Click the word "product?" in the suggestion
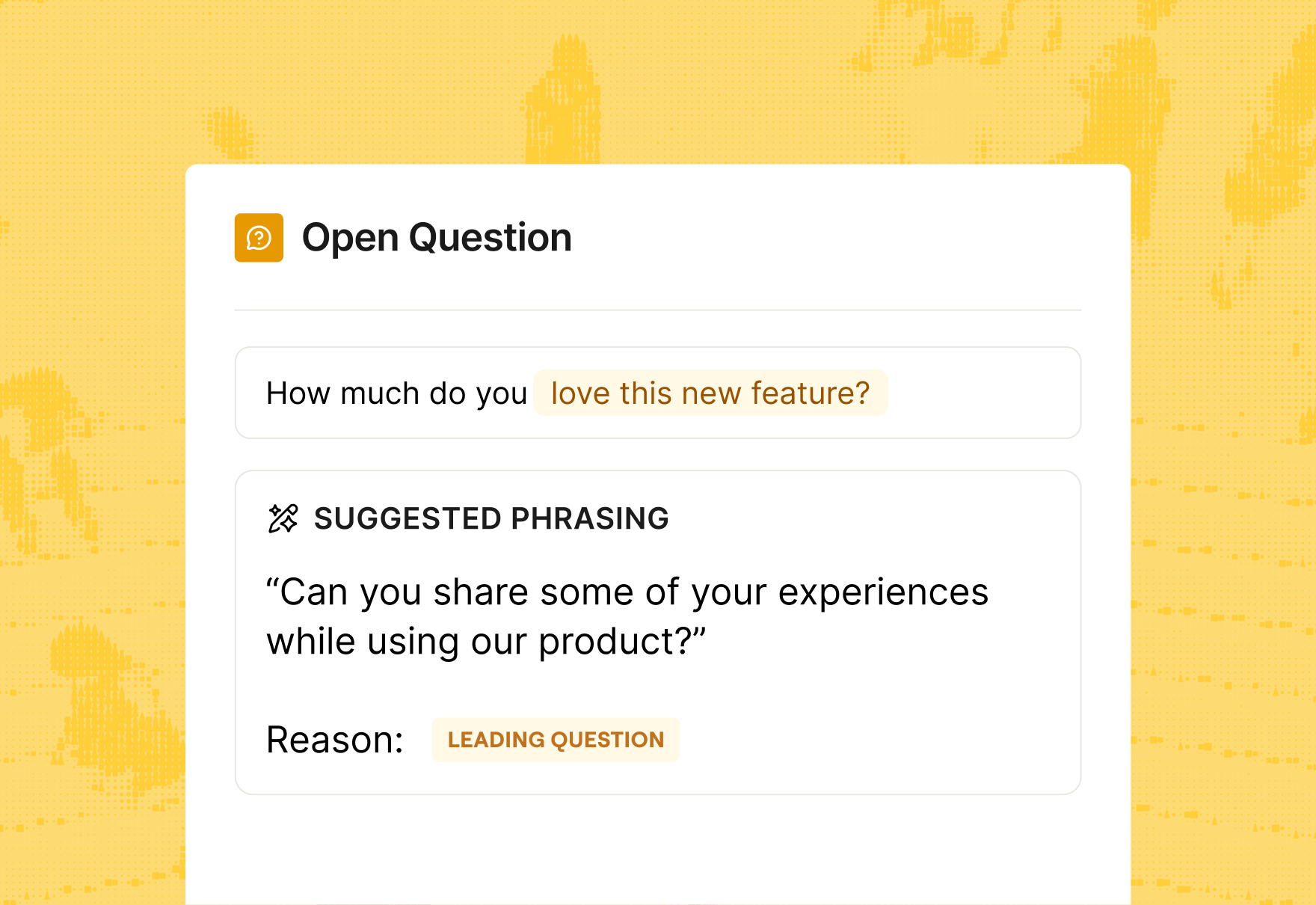The height and width of the screenshot is (905, 1316). click(618, 642)
